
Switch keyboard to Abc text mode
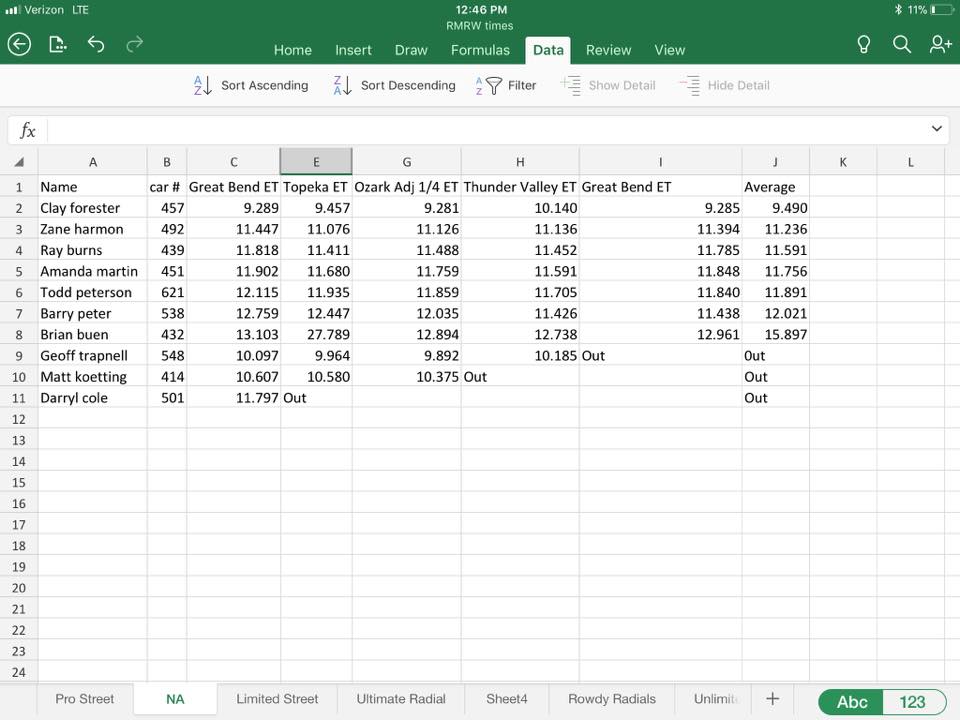[x=851, y=701]
